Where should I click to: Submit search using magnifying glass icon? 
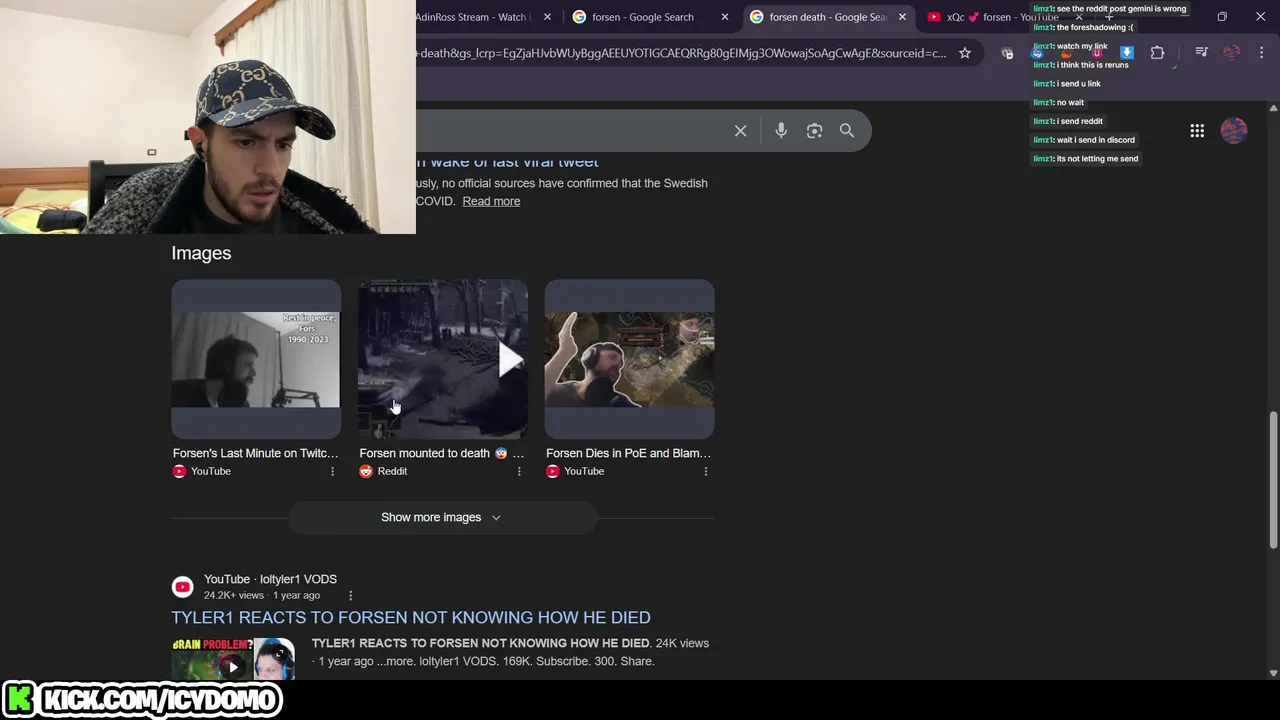(x=847, y=131)
